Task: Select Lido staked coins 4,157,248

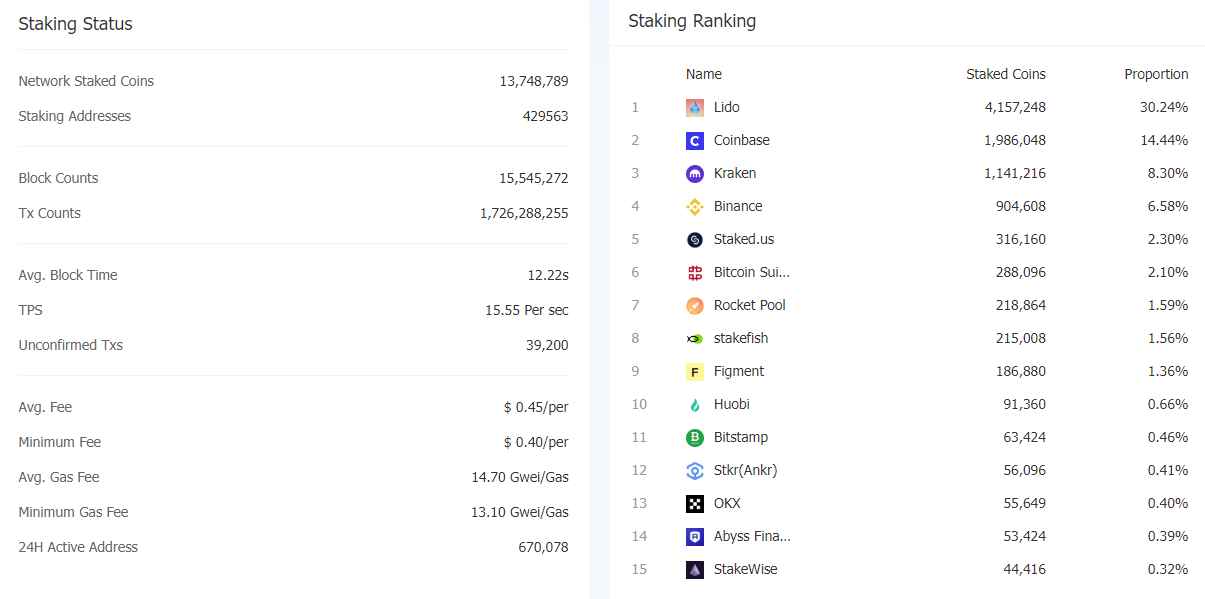Action: (x=1015, y=107)
